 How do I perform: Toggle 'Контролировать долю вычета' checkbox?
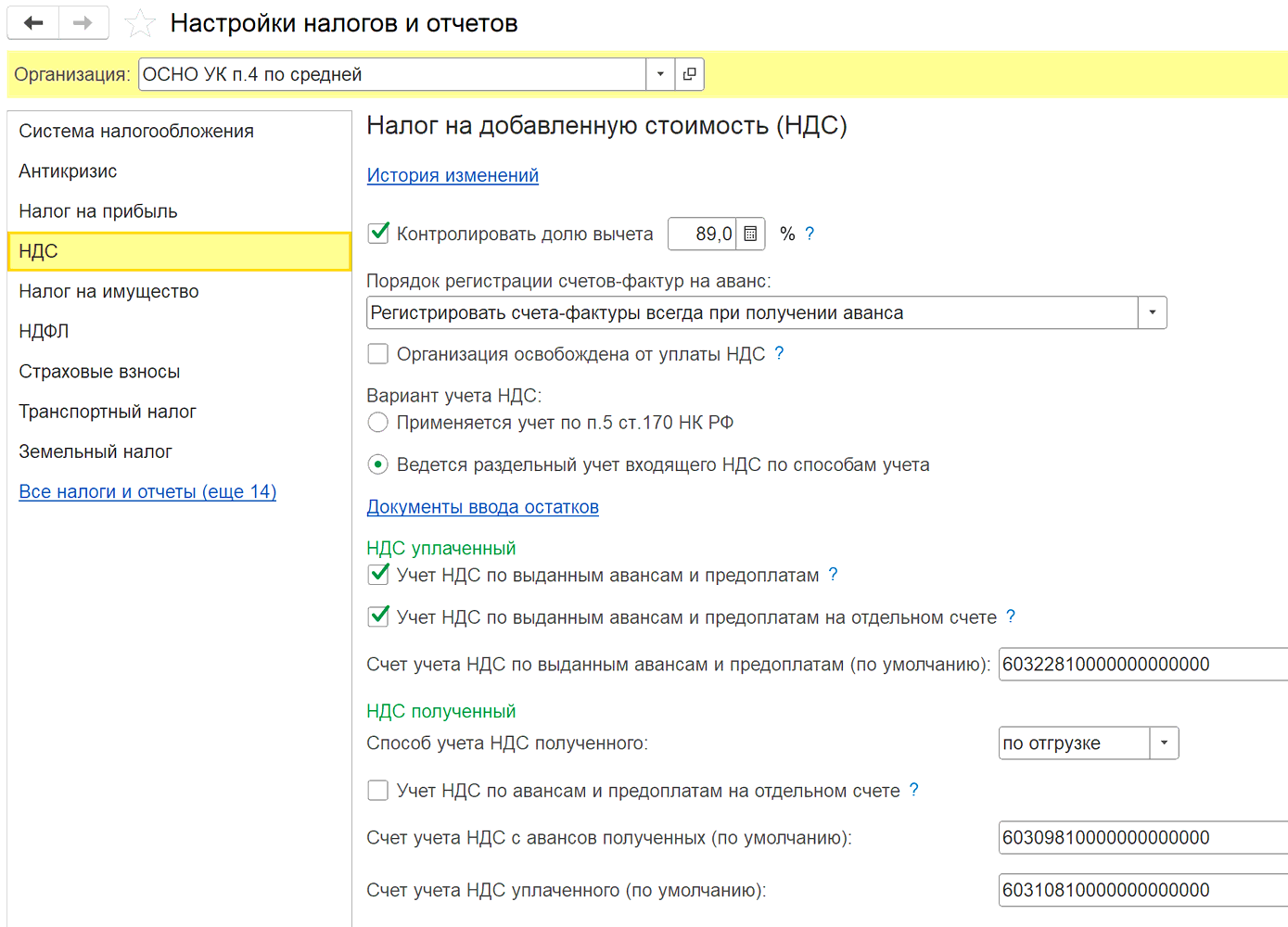(x=378, y=233)
